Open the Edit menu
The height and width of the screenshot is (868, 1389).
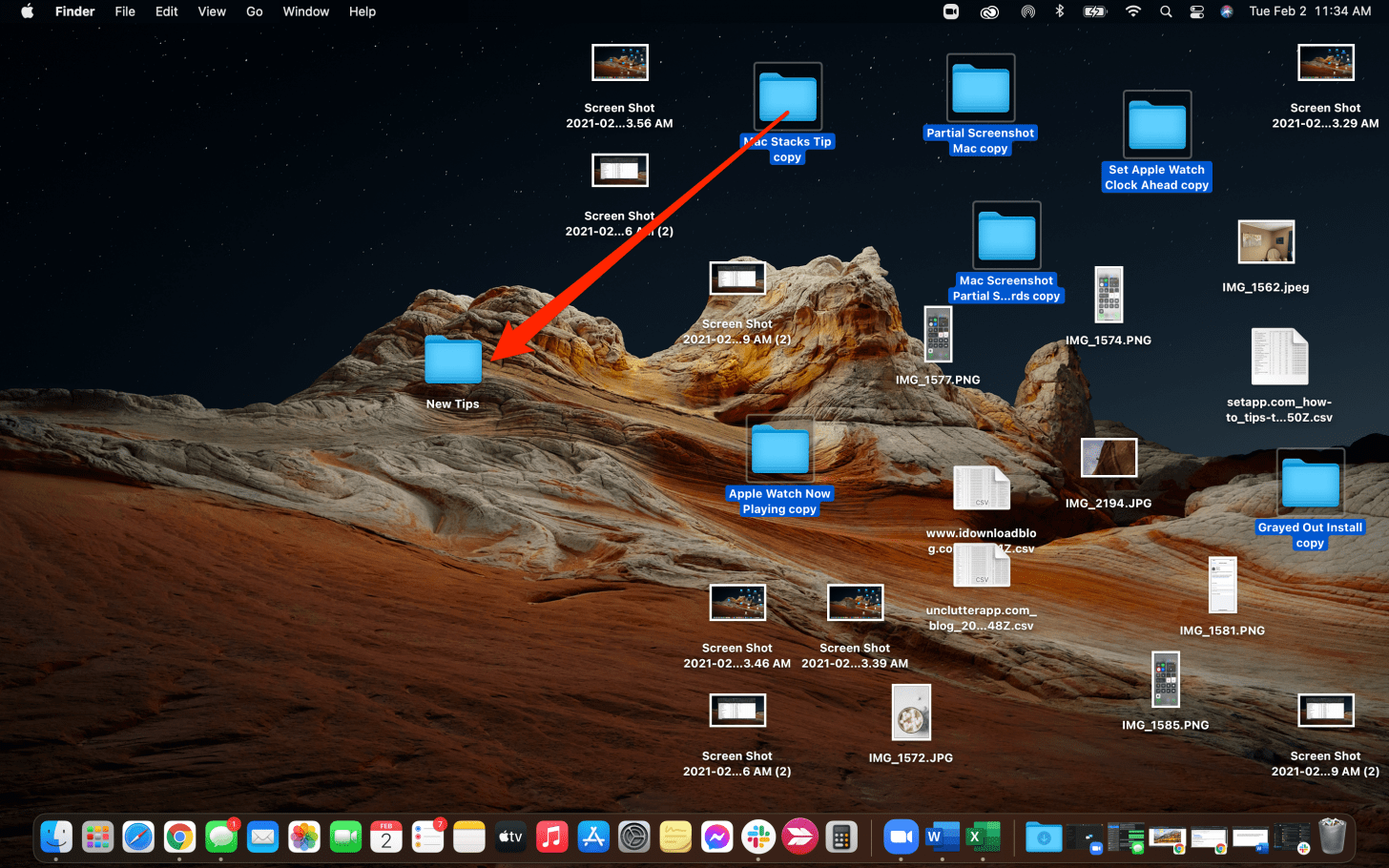(x=167, y=11)
